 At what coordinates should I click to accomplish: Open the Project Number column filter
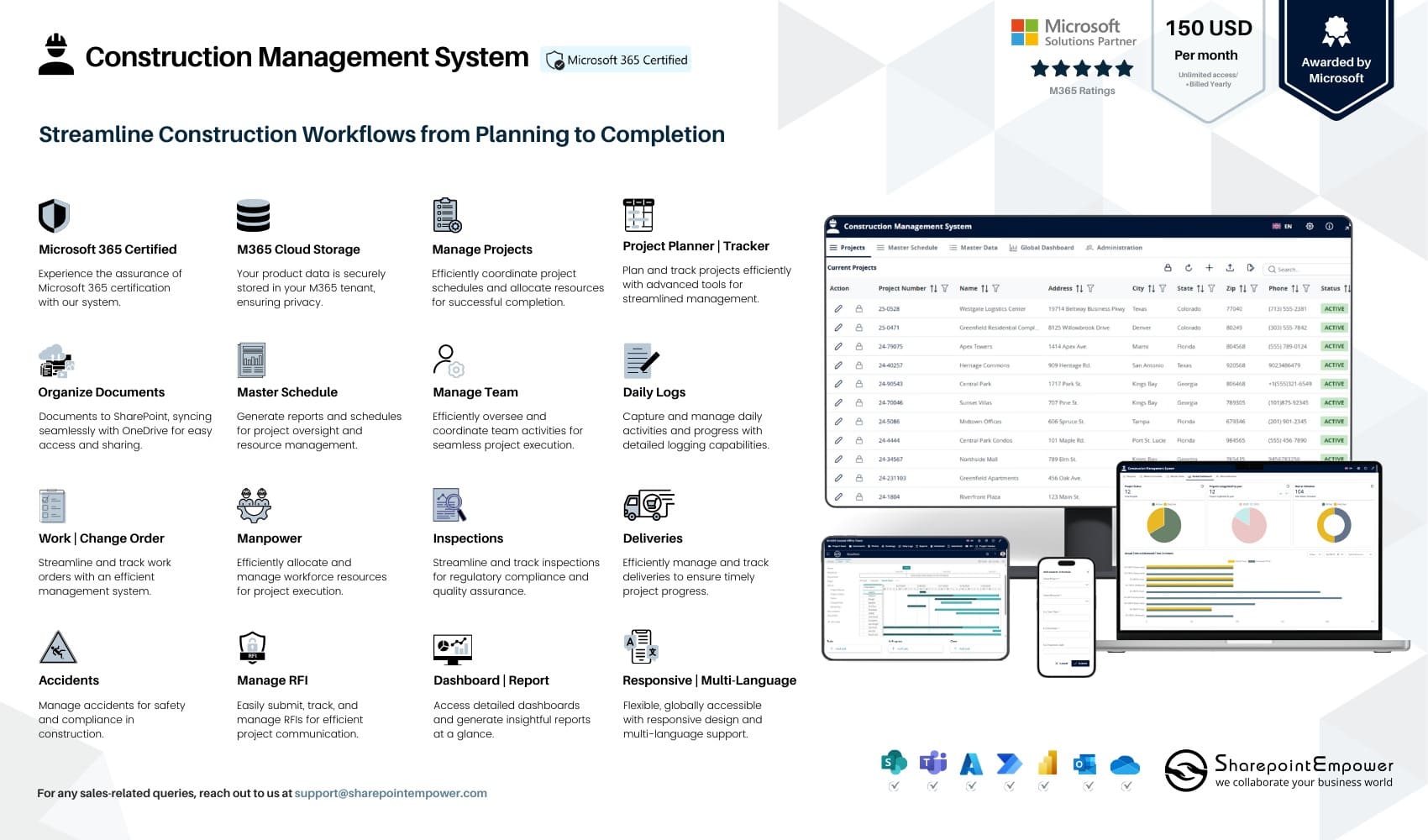[x=945, y=288]
